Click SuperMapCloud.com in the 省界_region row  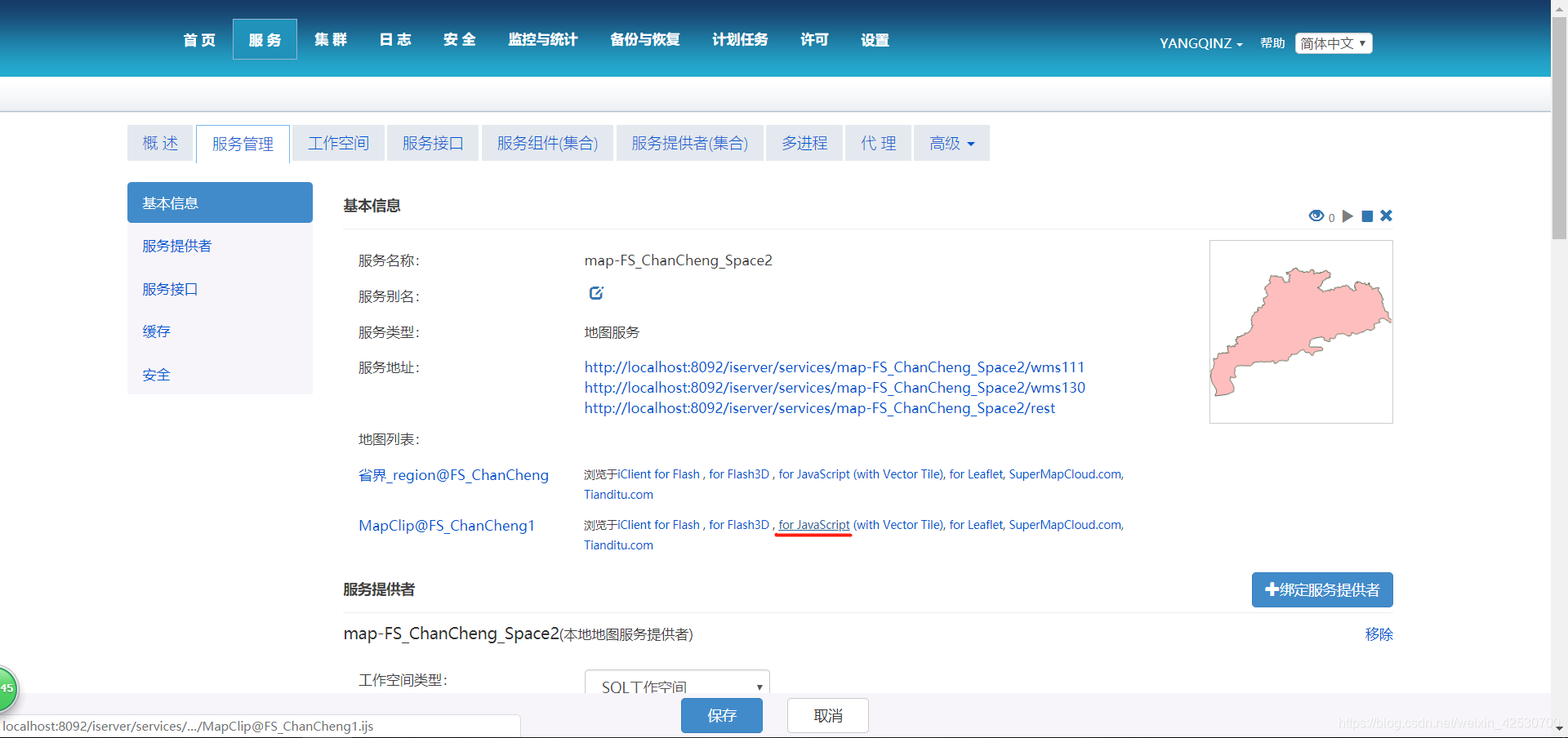point(1066,474)
